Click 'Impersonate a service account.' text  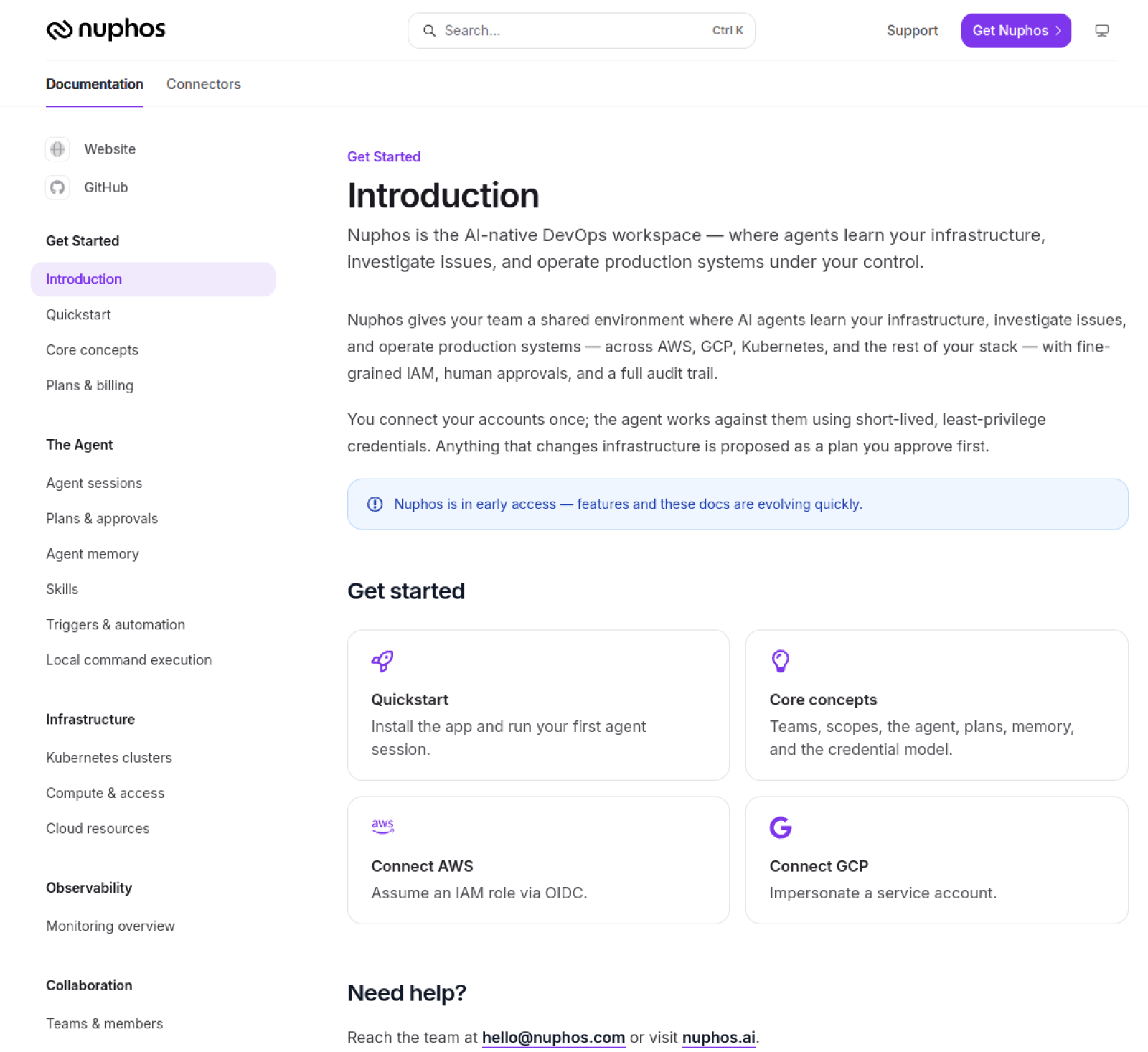883,893
